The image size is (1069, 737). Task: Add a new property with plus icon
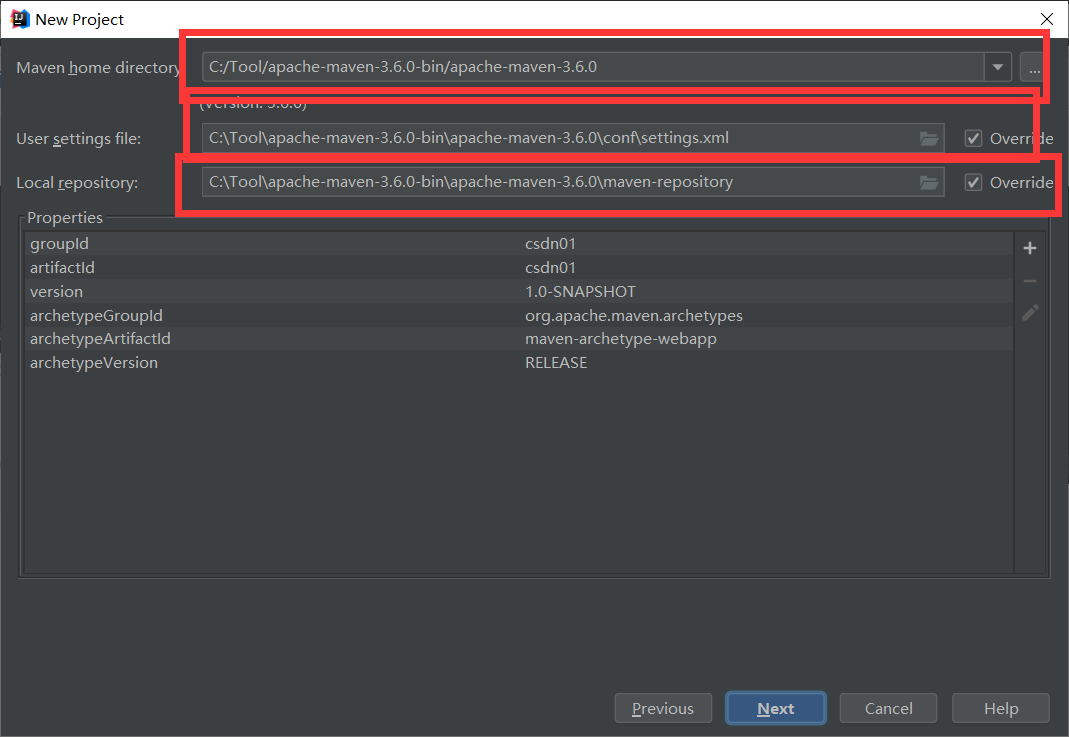pos(1030,248)
